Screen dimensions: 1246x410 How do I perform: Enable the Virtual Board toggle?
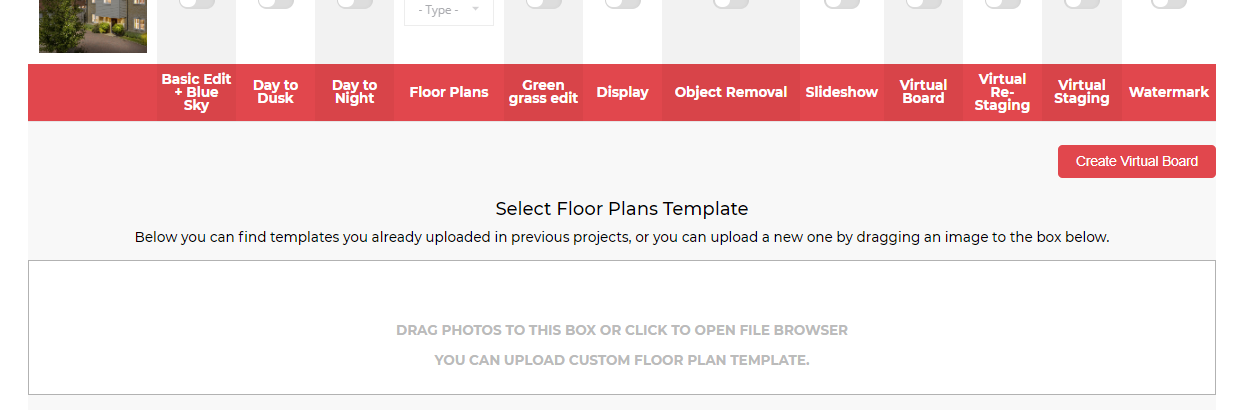(x=923, y=3)
